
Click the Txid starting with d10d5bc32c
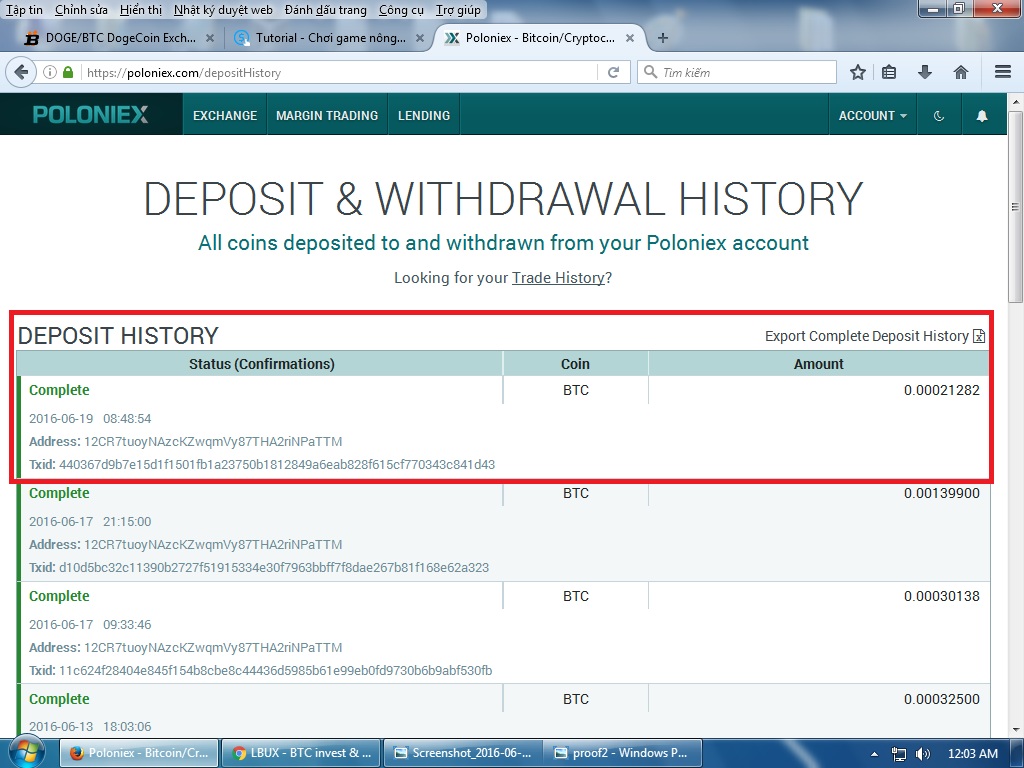tap(274, 568)
